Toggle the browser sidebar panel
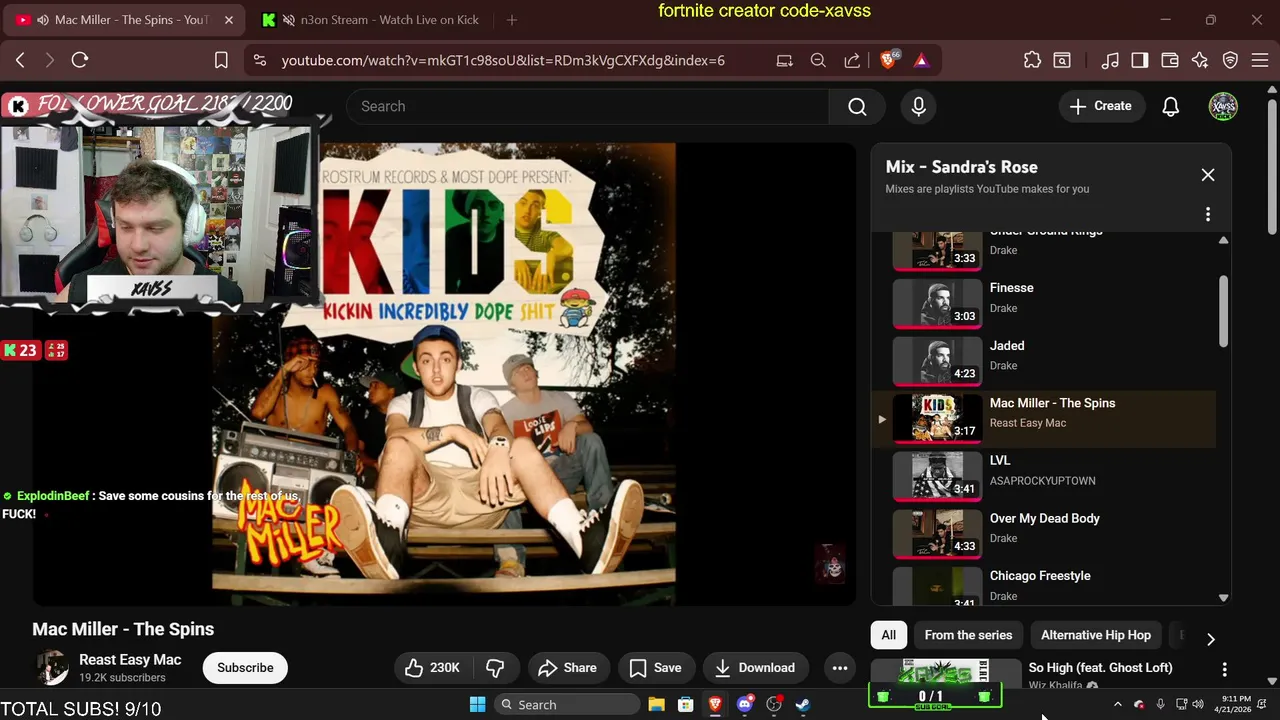This screenshot has width=1280, height=720. tap(1140, 60)
